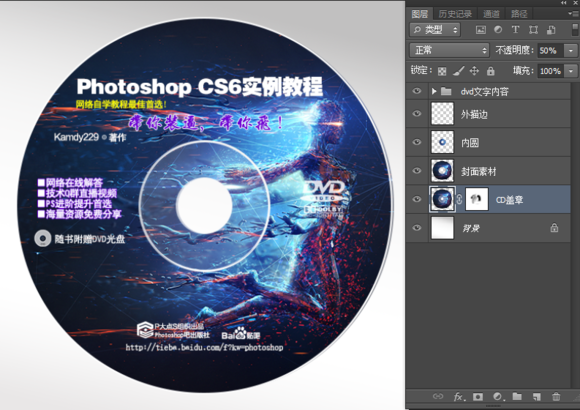Screen dimensions: 580x410
Task: Open the opacity 50% slider arrow
Action: [x=571, y=50]
